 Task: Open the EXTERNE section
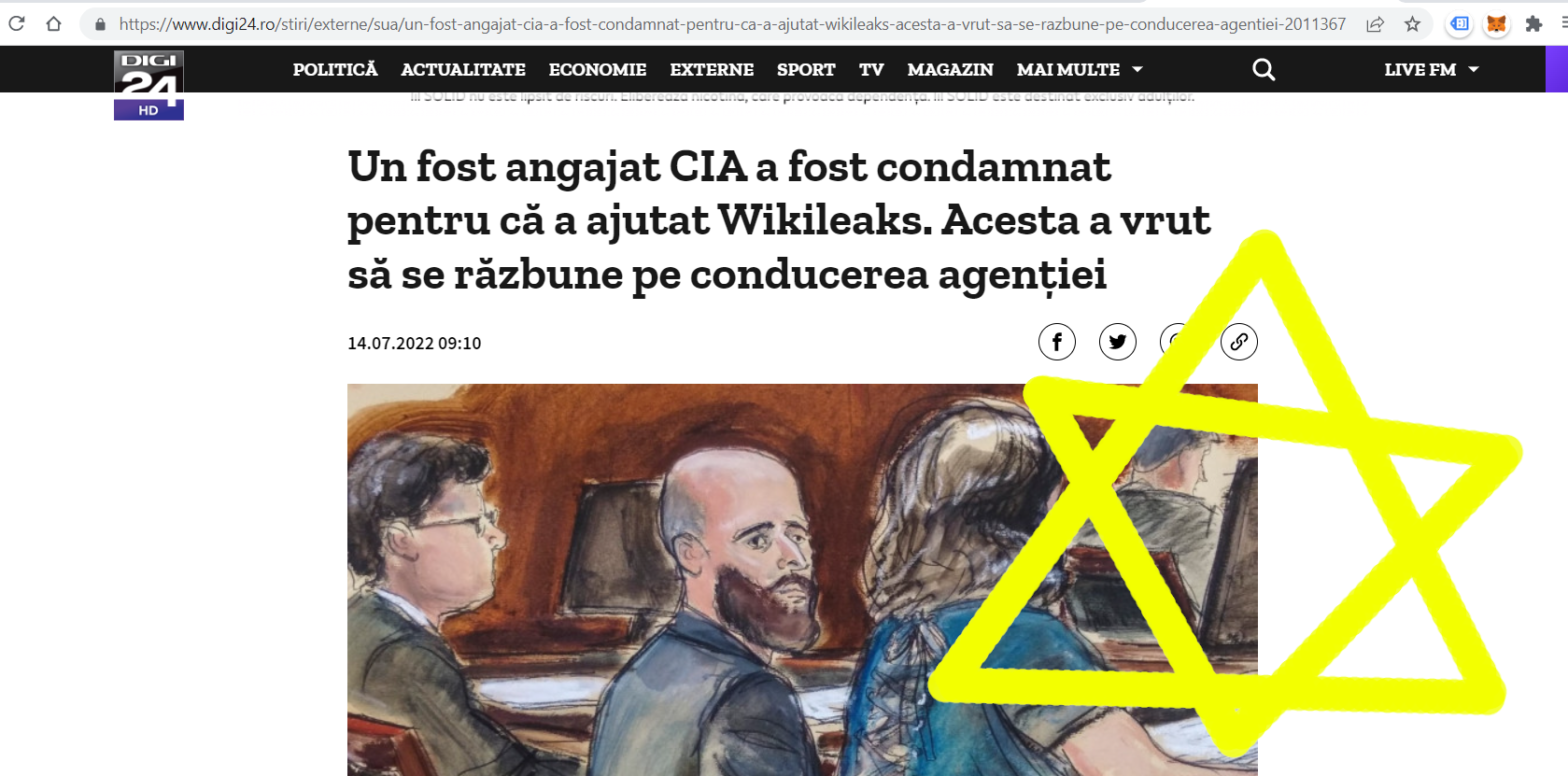pyautogui.click(x=712, y=70)
